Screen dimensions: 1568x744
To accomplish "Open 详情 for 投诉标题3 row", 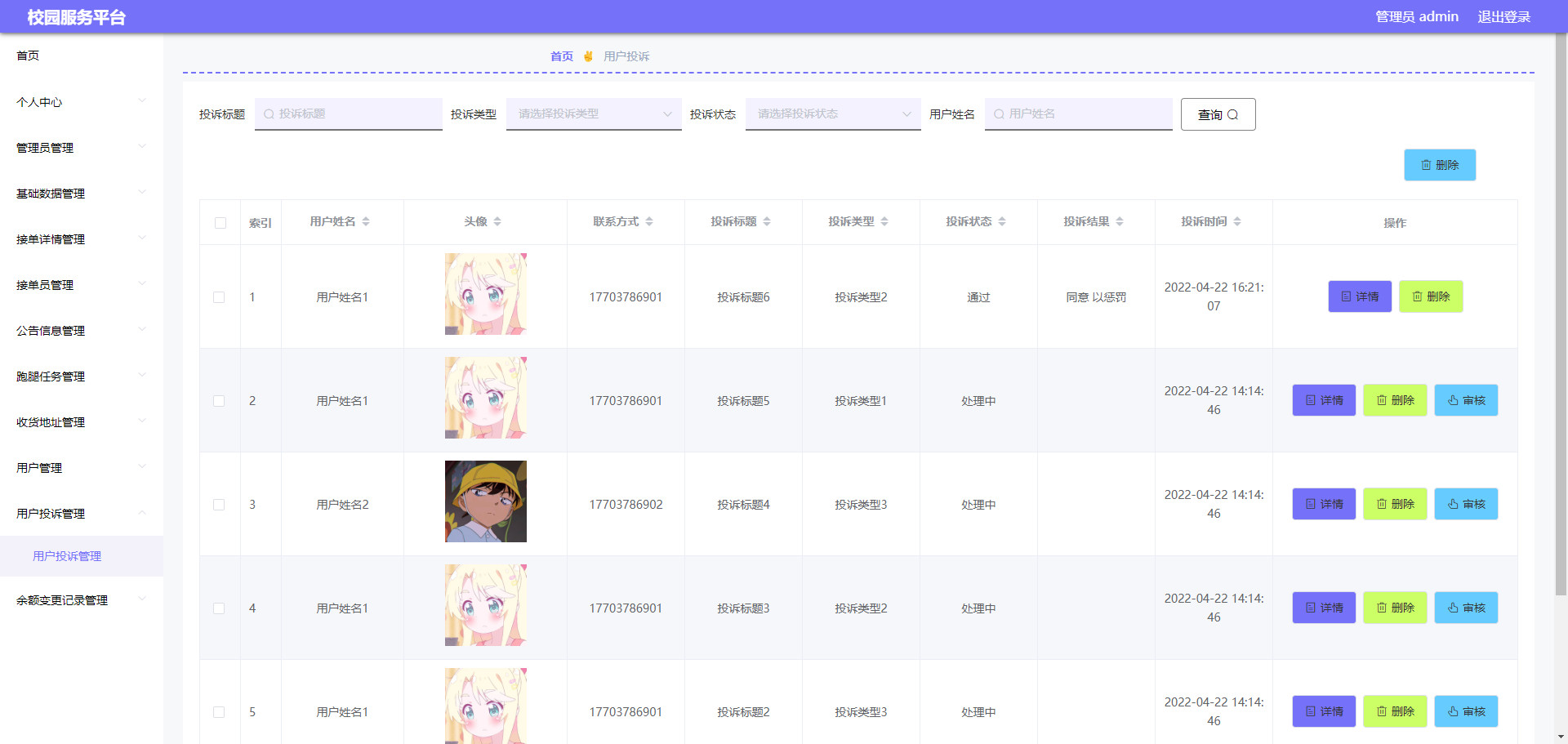I will (1324, 608).
